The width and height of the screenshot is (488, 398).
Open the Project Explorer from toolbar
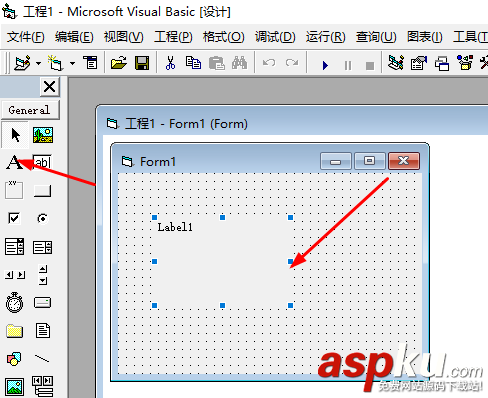click(396, 63)
